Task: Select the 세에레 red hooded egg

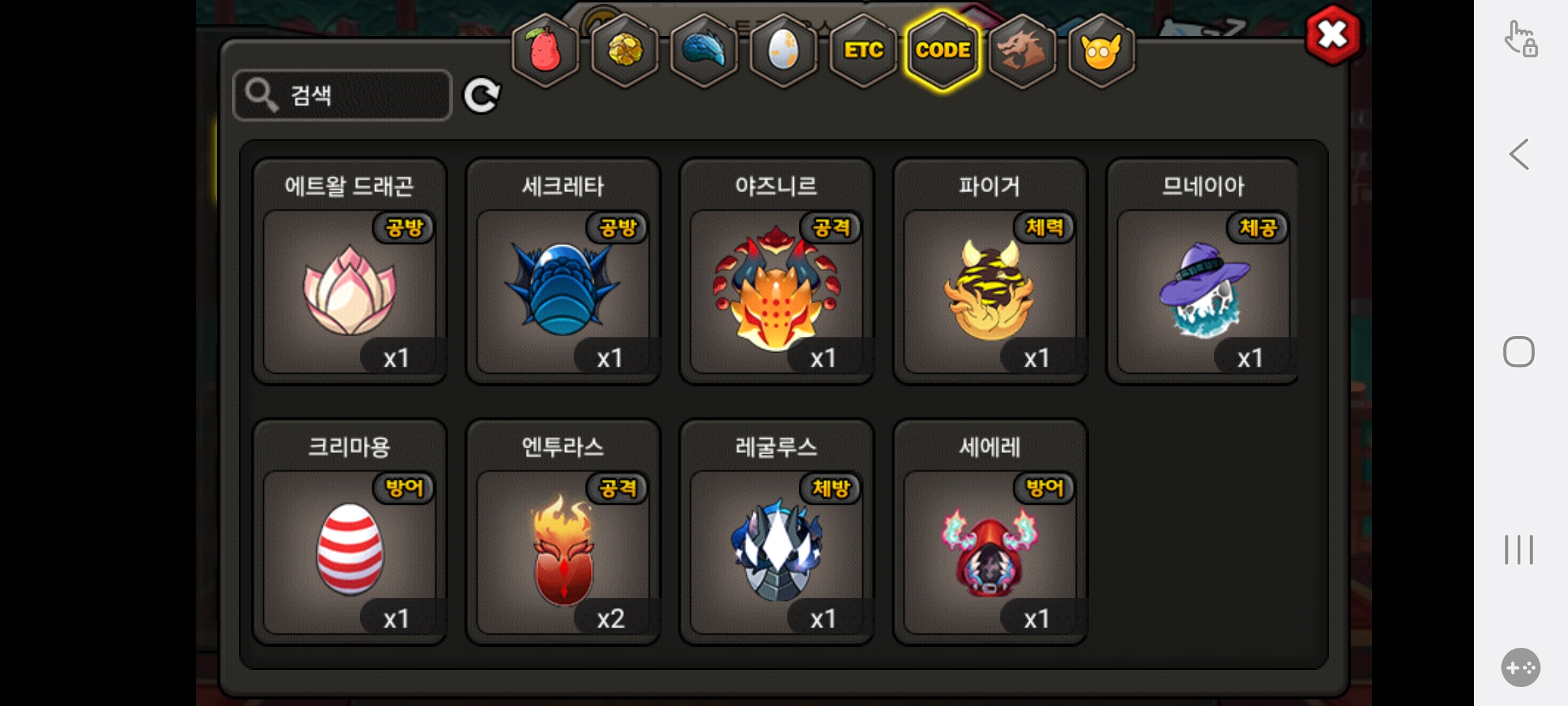Action: [990, 532]
